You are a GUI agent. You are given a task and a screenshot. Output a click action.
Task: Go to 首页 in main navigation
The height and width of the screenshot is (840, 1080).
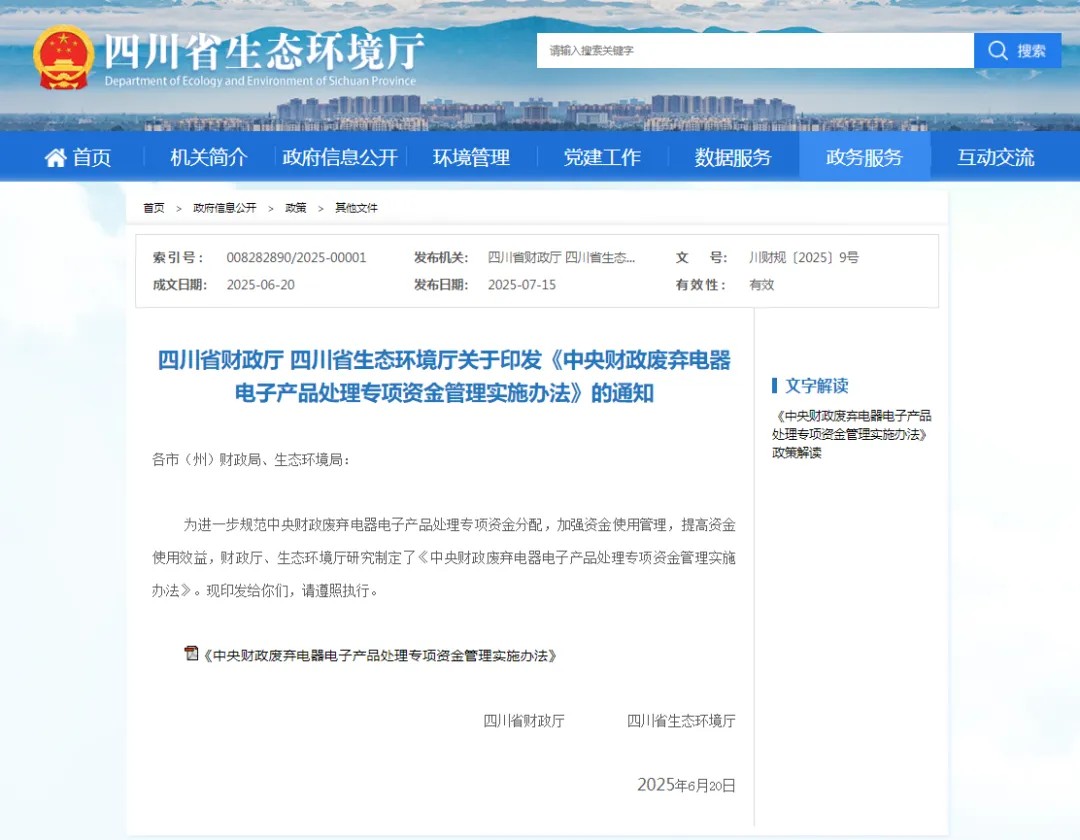(x=78, y=158)
